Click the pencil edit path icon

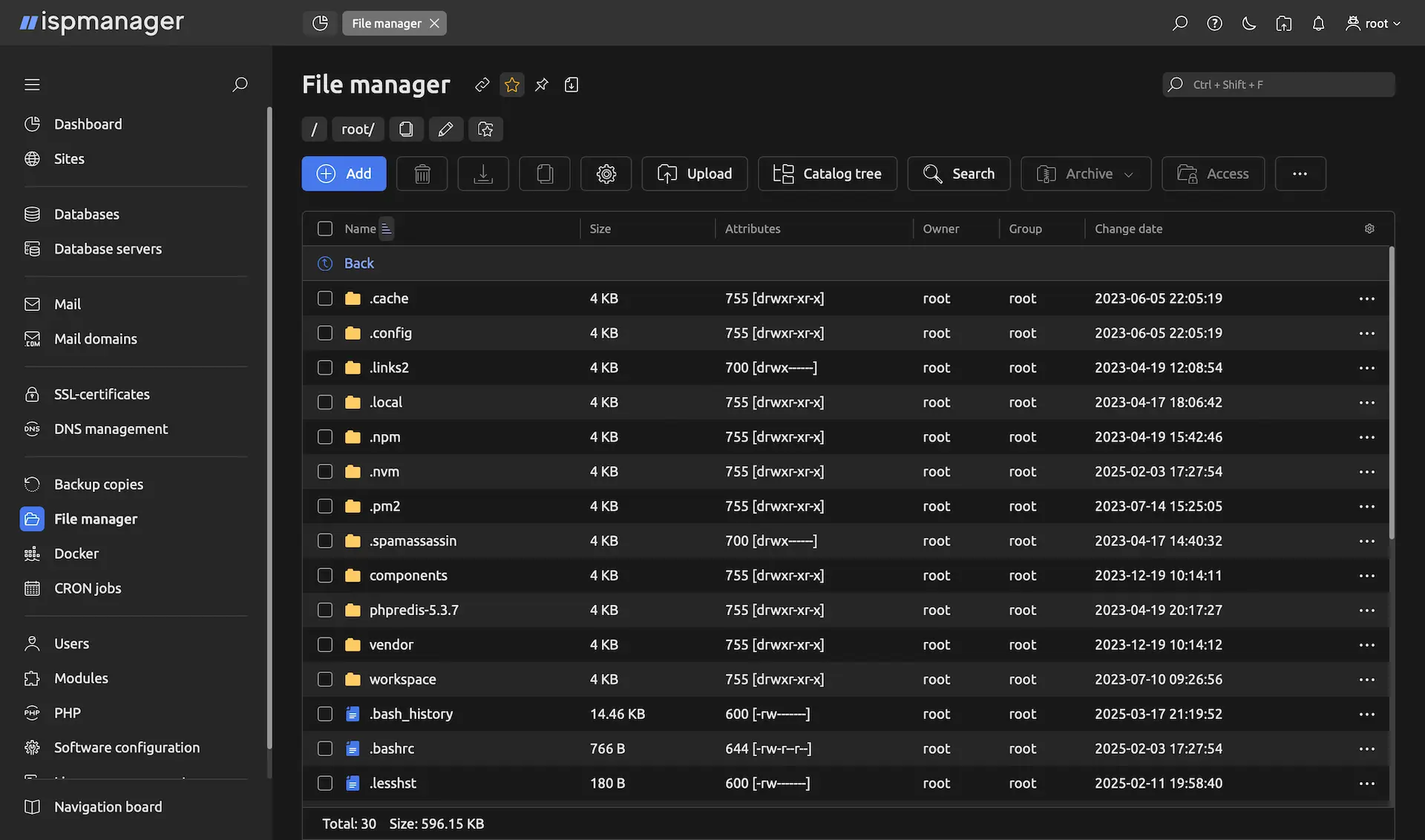[x=445, y=129]
